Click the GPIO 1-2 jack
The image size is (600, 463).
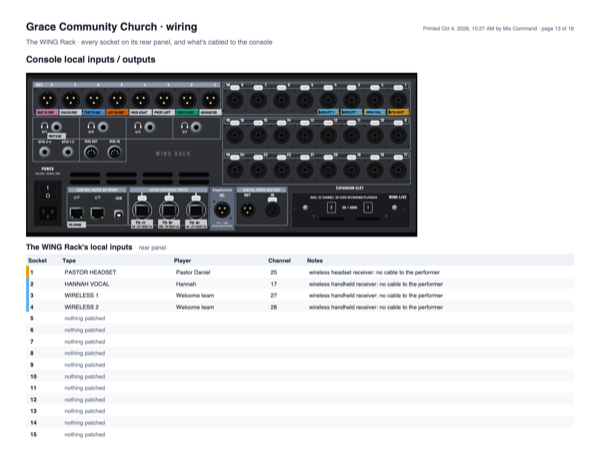(68, 152)
